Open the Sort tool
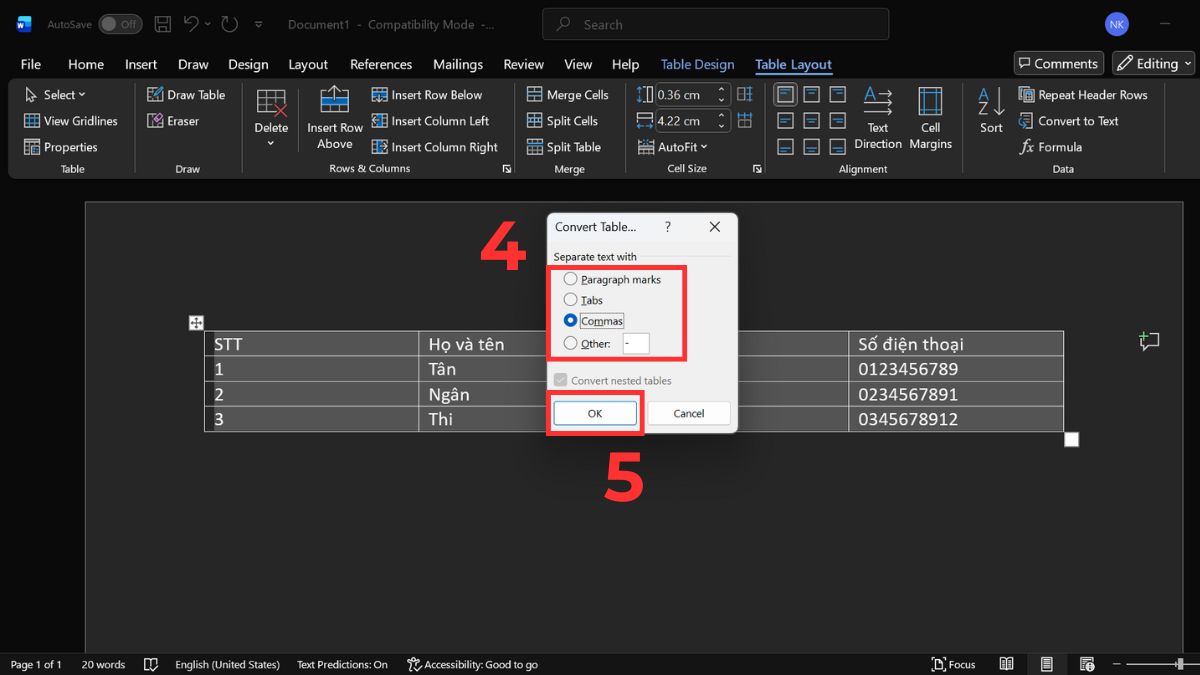Image resolution: width=1200 pixels, height=675 pixels. 991,110
